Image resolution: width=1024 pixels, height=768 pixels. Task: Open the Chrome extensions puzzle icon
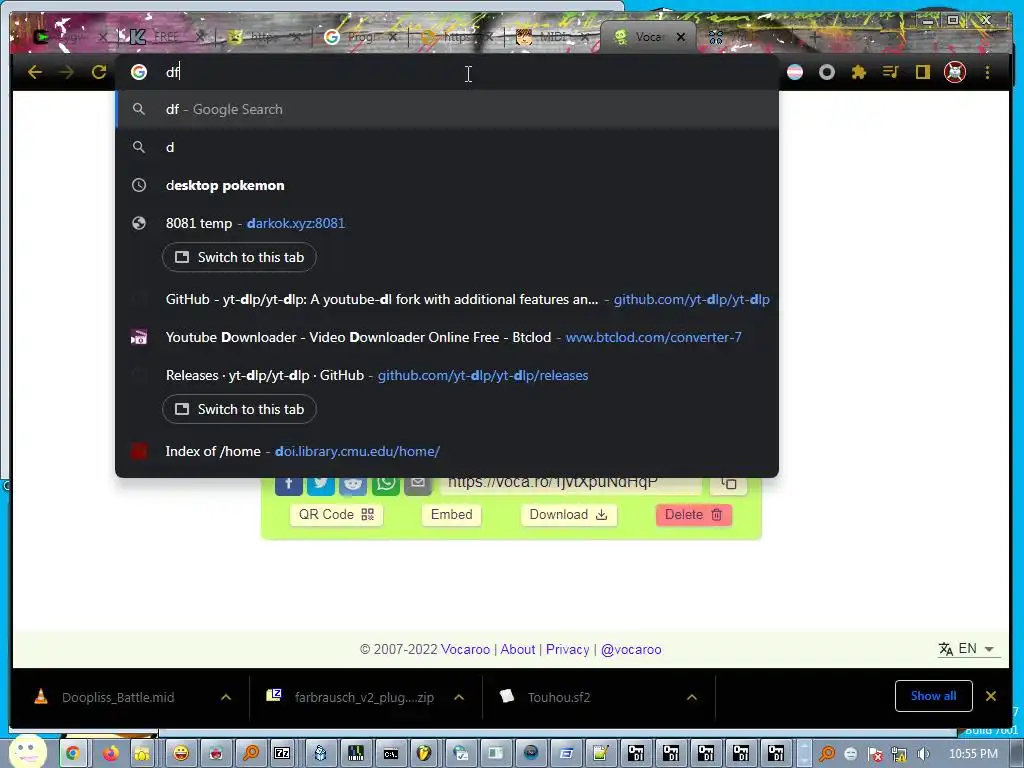[859, 72]
